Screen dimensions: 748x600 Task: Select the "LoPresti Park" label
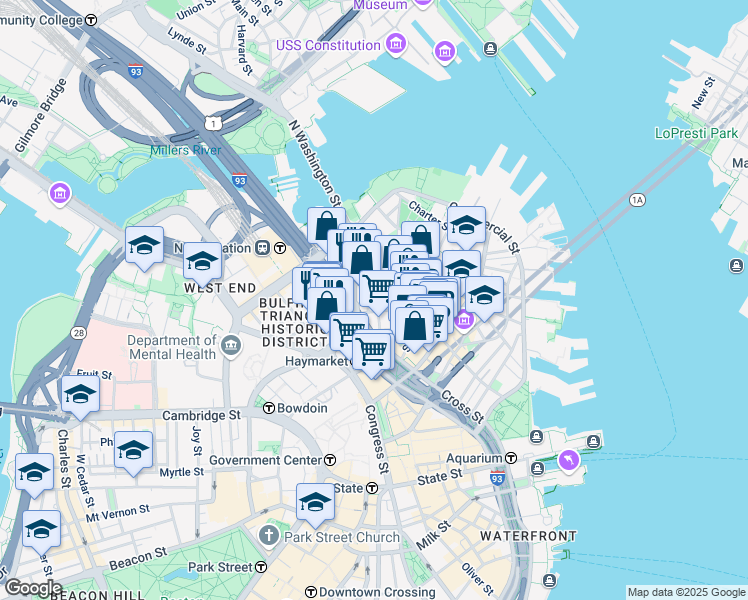(696, 133)
